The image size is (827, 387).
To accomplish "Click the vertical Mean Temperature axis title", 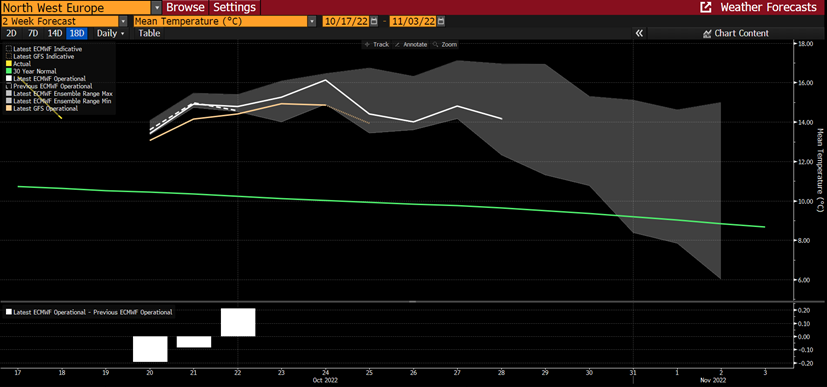I will (x=820, y=170).
